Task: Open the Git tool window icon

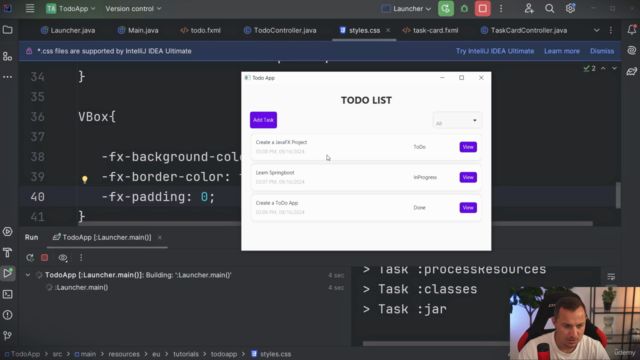Action: (7, 336)
